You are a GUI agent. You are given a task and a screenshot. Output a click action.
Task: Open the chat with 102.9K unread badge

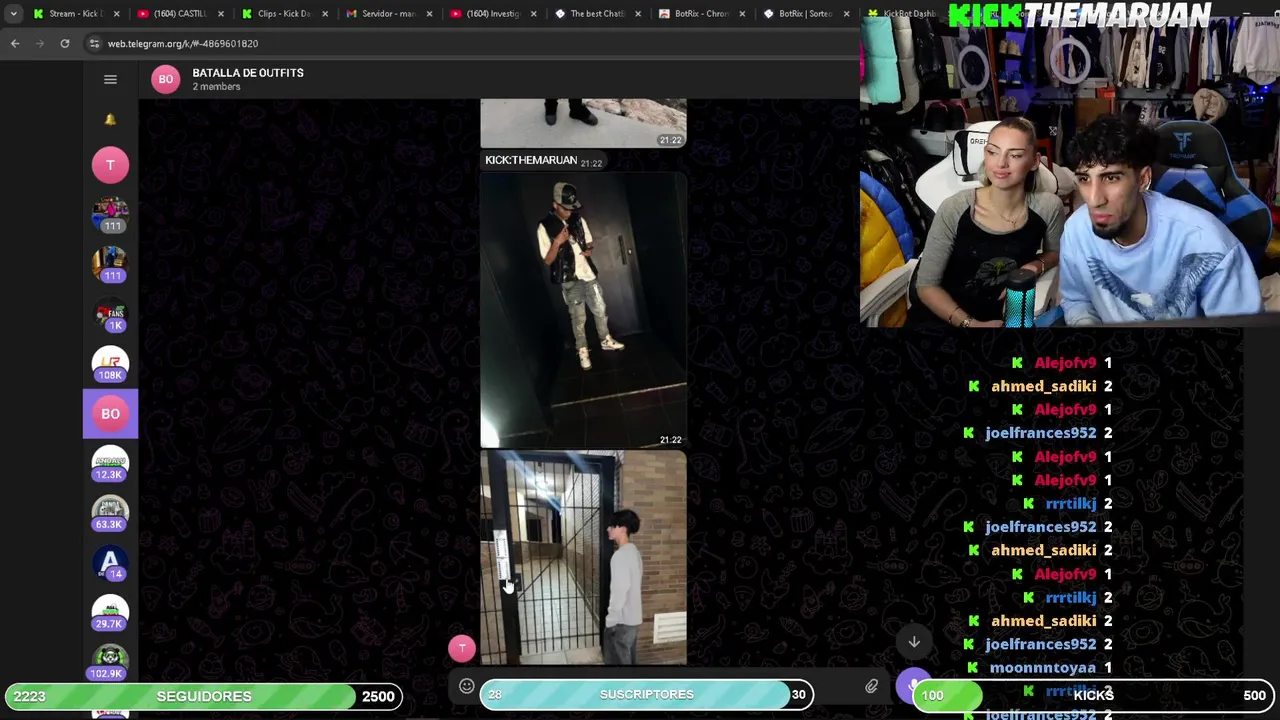point(110,663)
